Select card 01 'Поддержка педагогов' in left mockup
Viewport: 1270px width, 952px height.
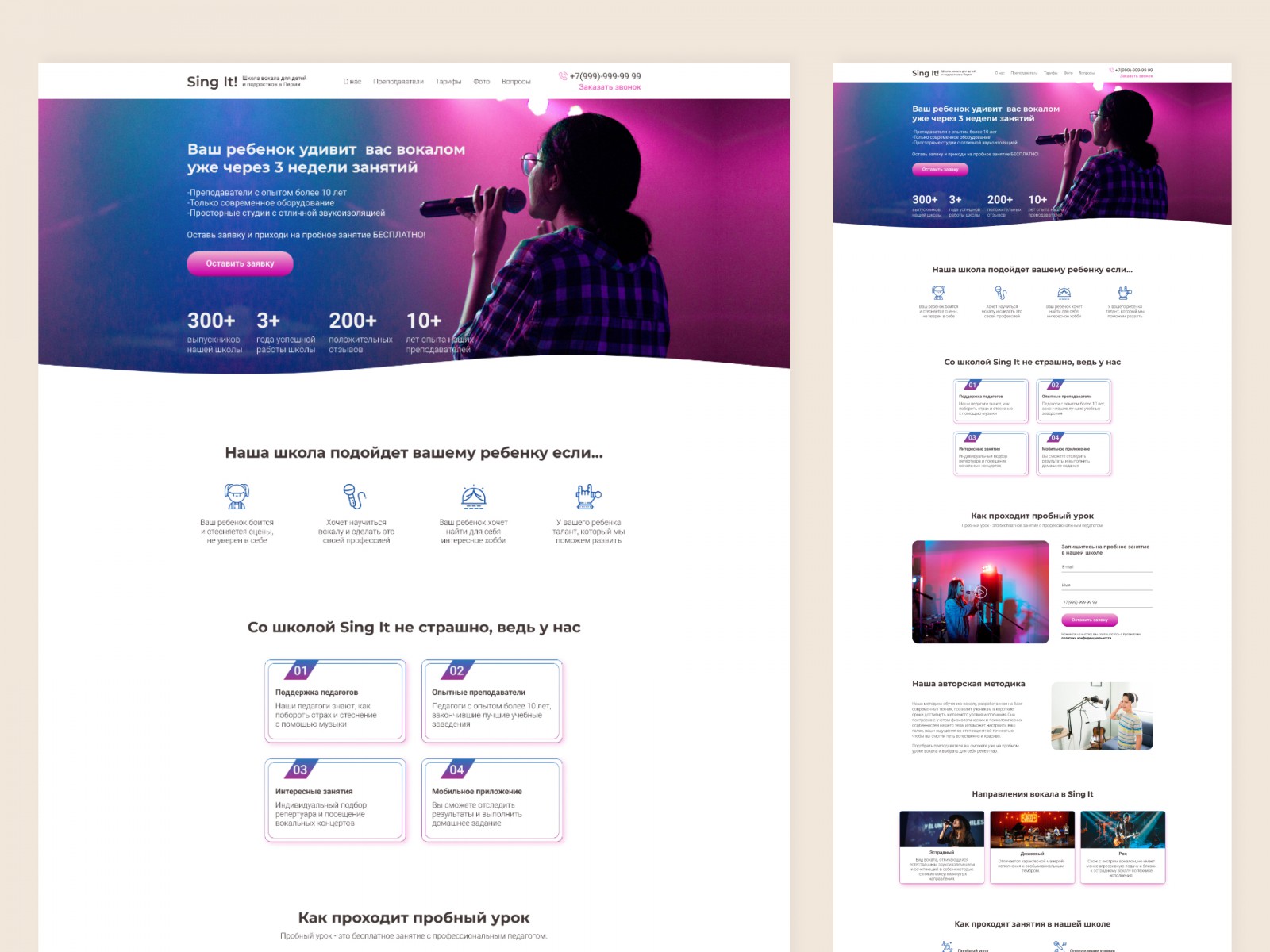(335, 701)
